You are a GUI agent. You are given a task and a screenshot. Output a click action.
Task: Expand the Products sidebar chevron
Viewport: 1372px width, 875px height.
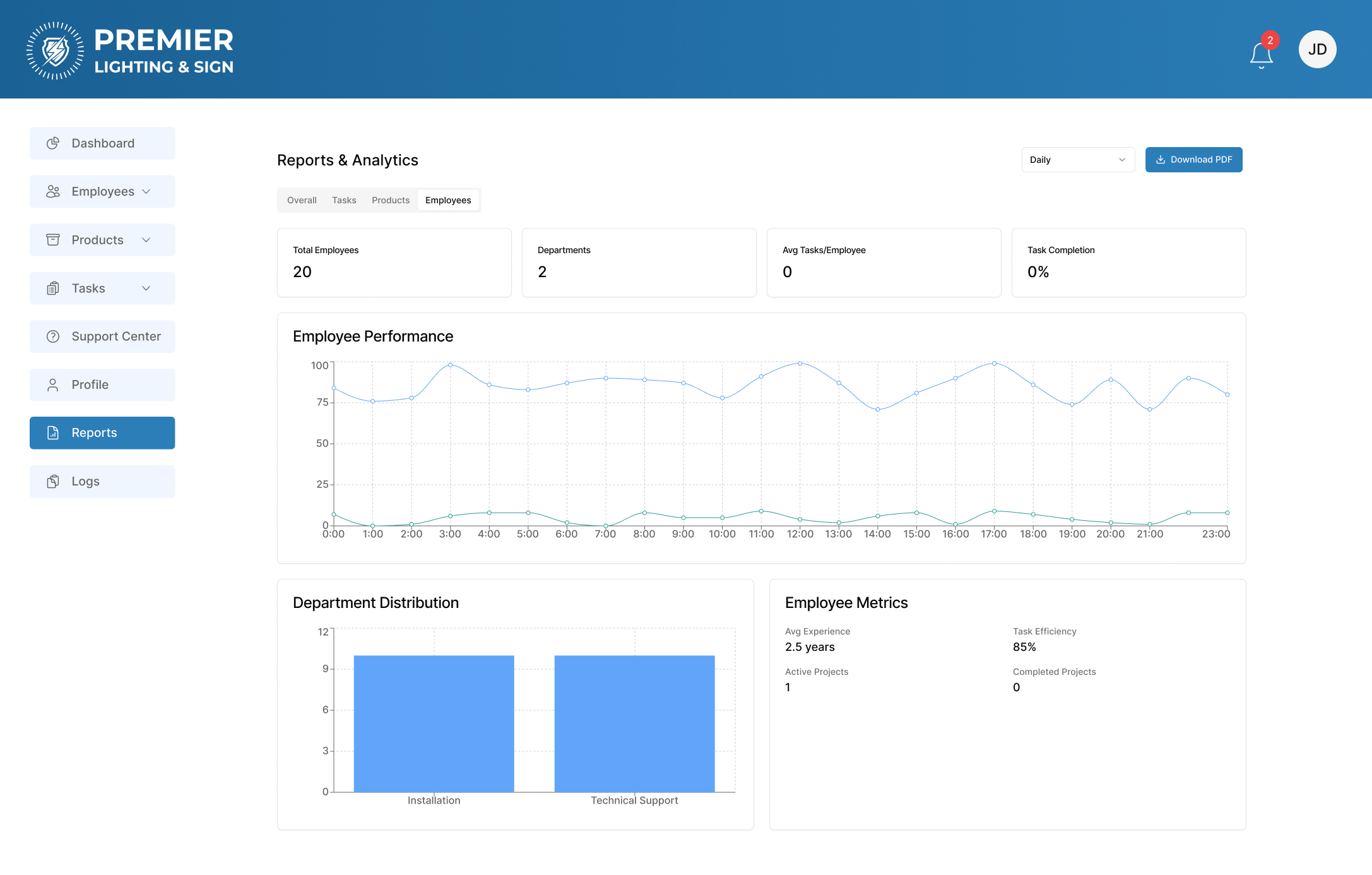[x=146, y=240]
